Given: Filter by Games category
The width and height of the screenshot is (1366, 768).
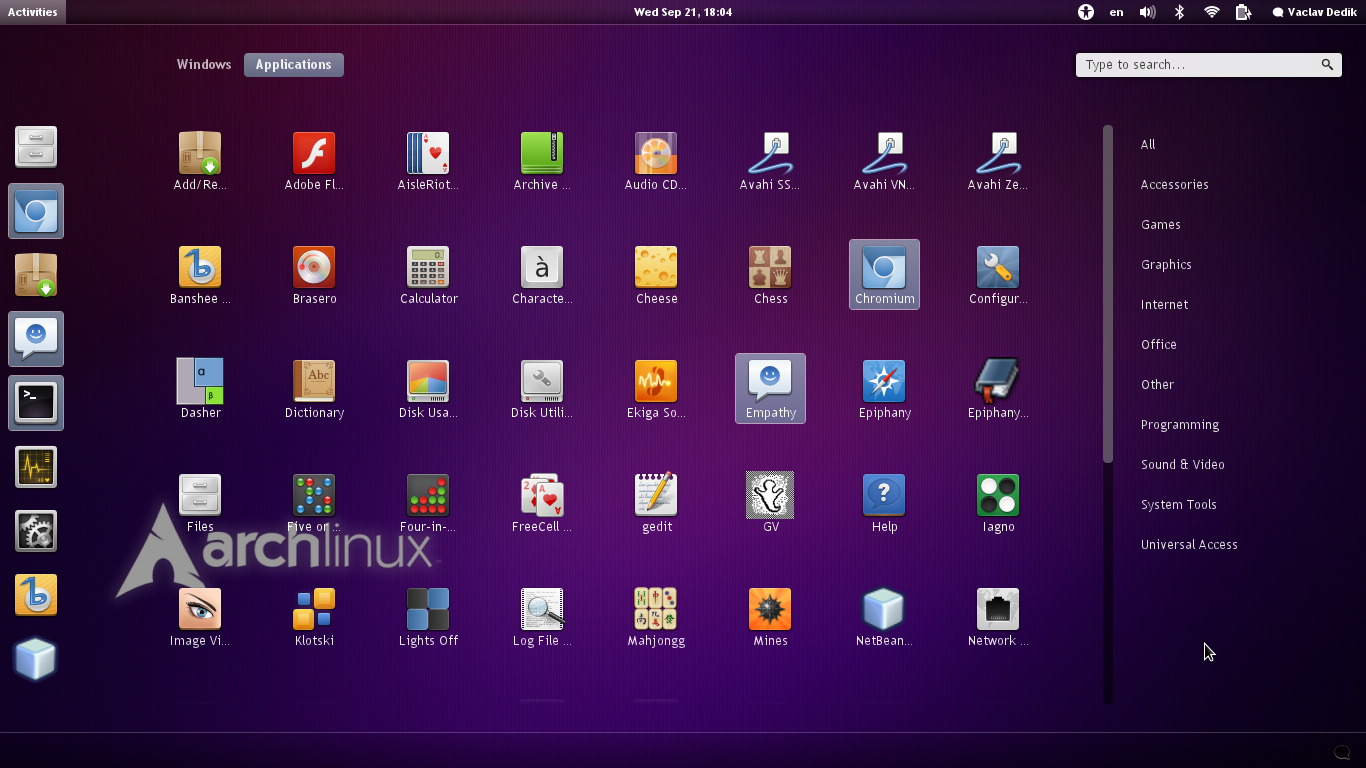Looking at the screenshot, I should (x=1161, y=225).
